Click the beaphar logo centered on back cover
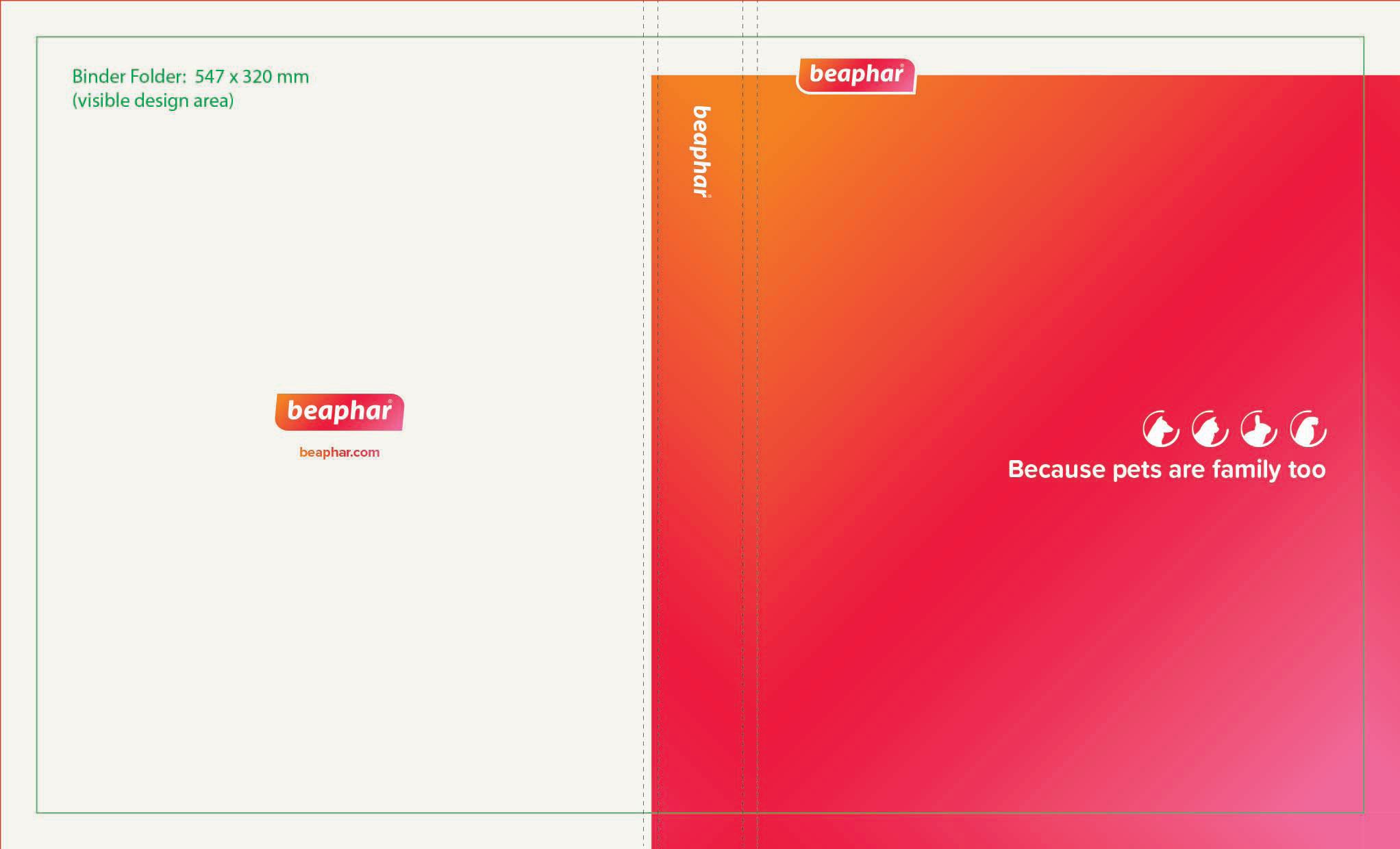 tap(339, 411)
